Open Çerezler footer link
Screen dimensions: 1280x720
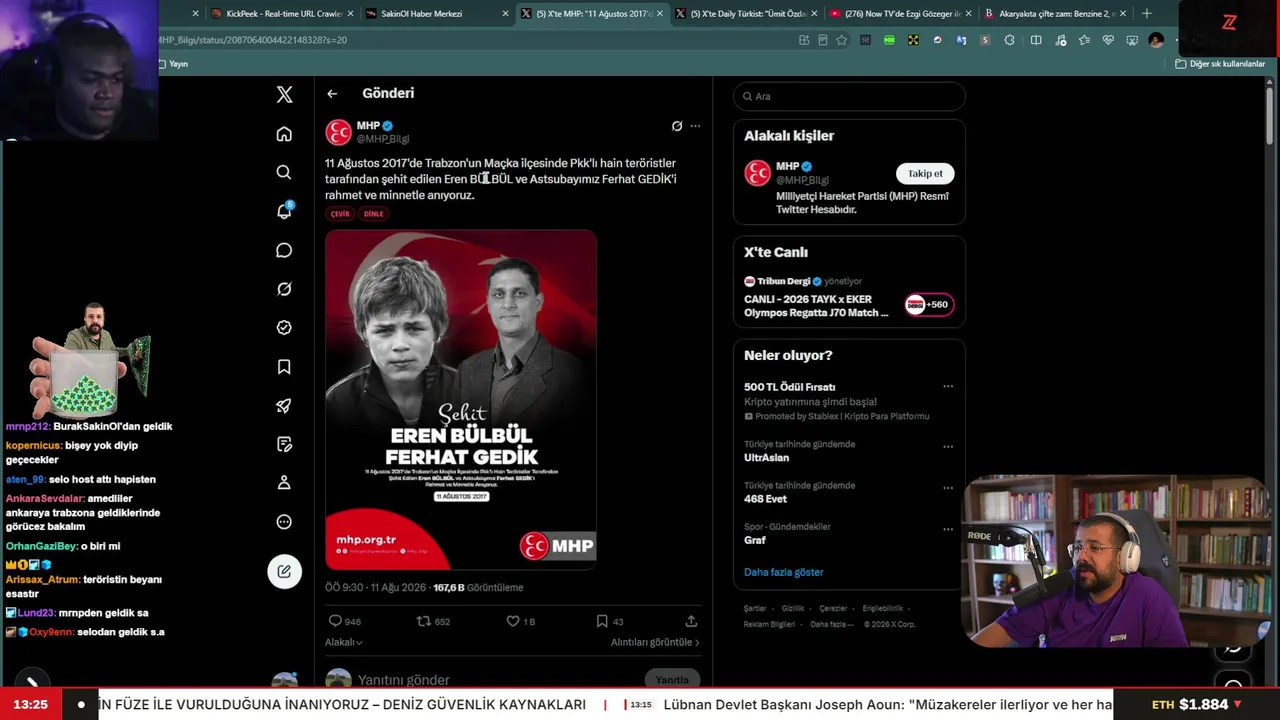coord(833,608)
